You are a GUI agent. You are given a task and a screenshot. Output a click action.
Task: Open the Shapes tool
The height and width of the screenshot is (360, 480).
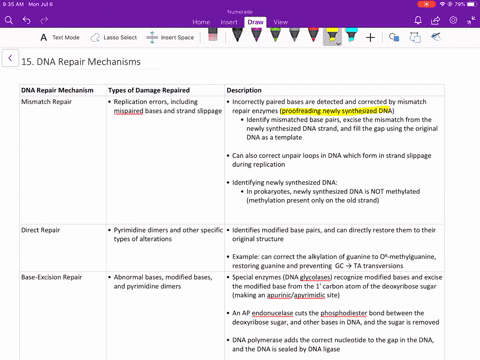(x=394, y=37)
